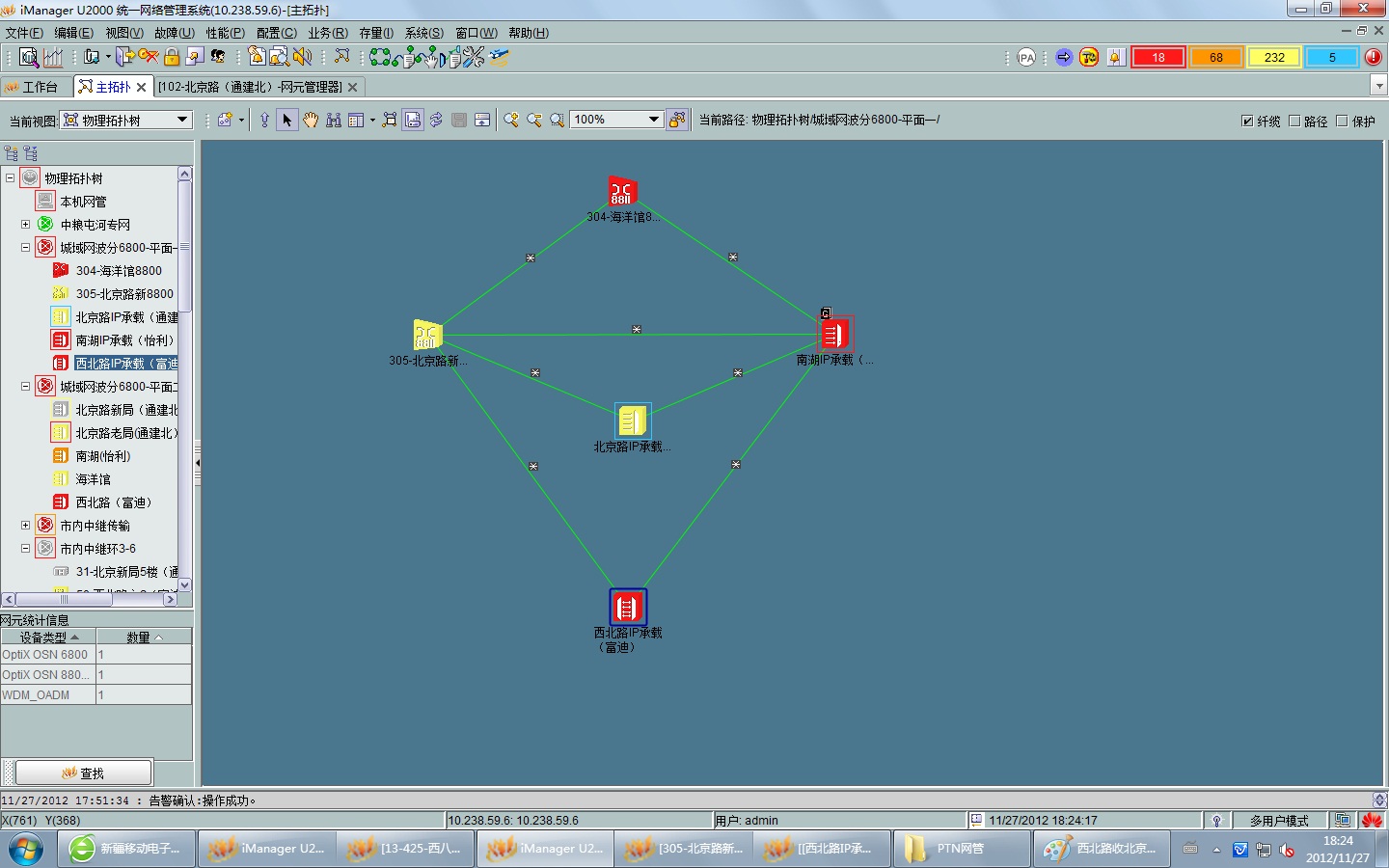Sort by the 数量 column header
Viewport: 1389px width, 868px height.
click(x=144, y=637)
